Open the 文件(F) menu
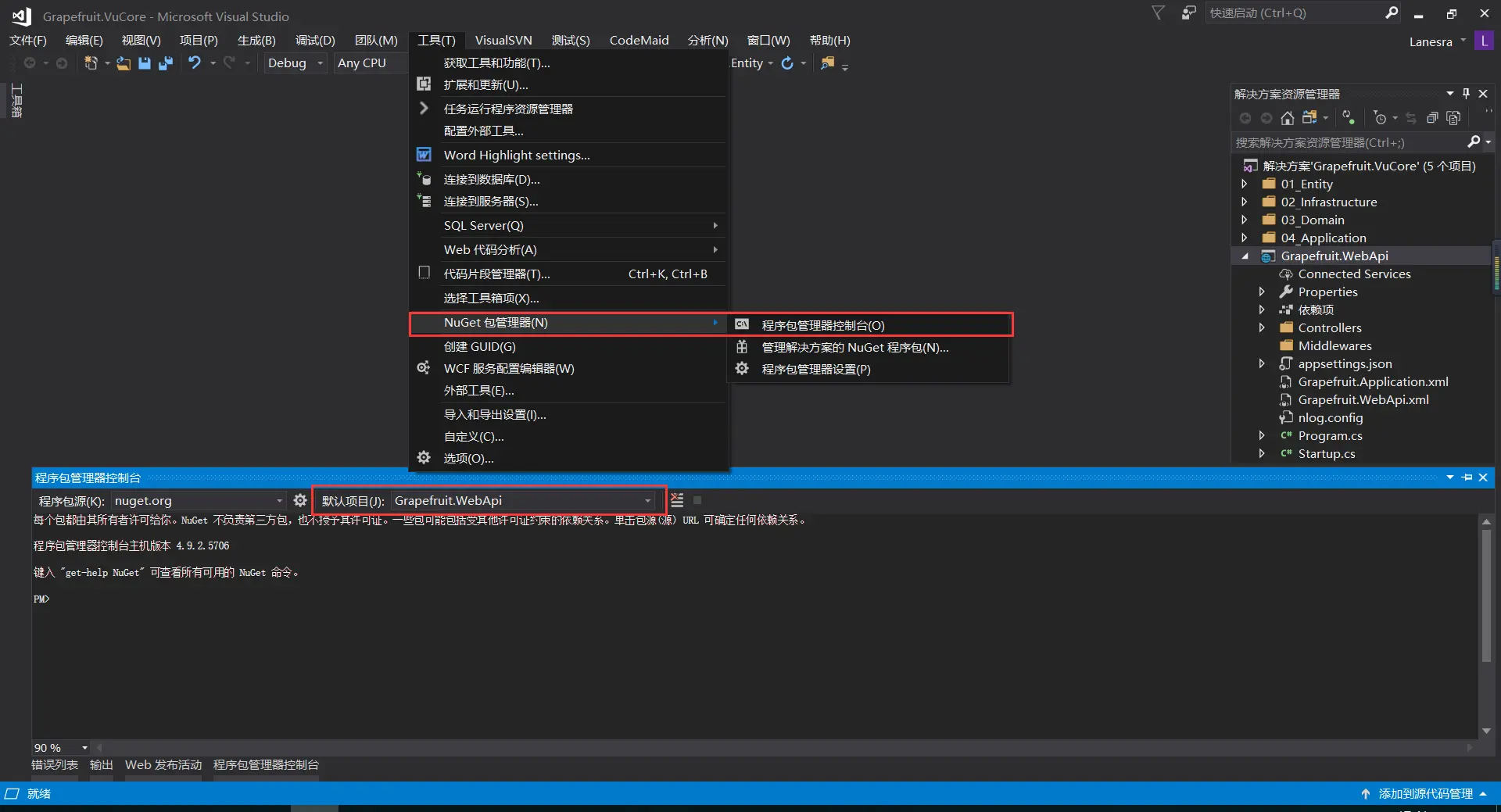Viewport: 1501px width, 812px height. [28, 41]
